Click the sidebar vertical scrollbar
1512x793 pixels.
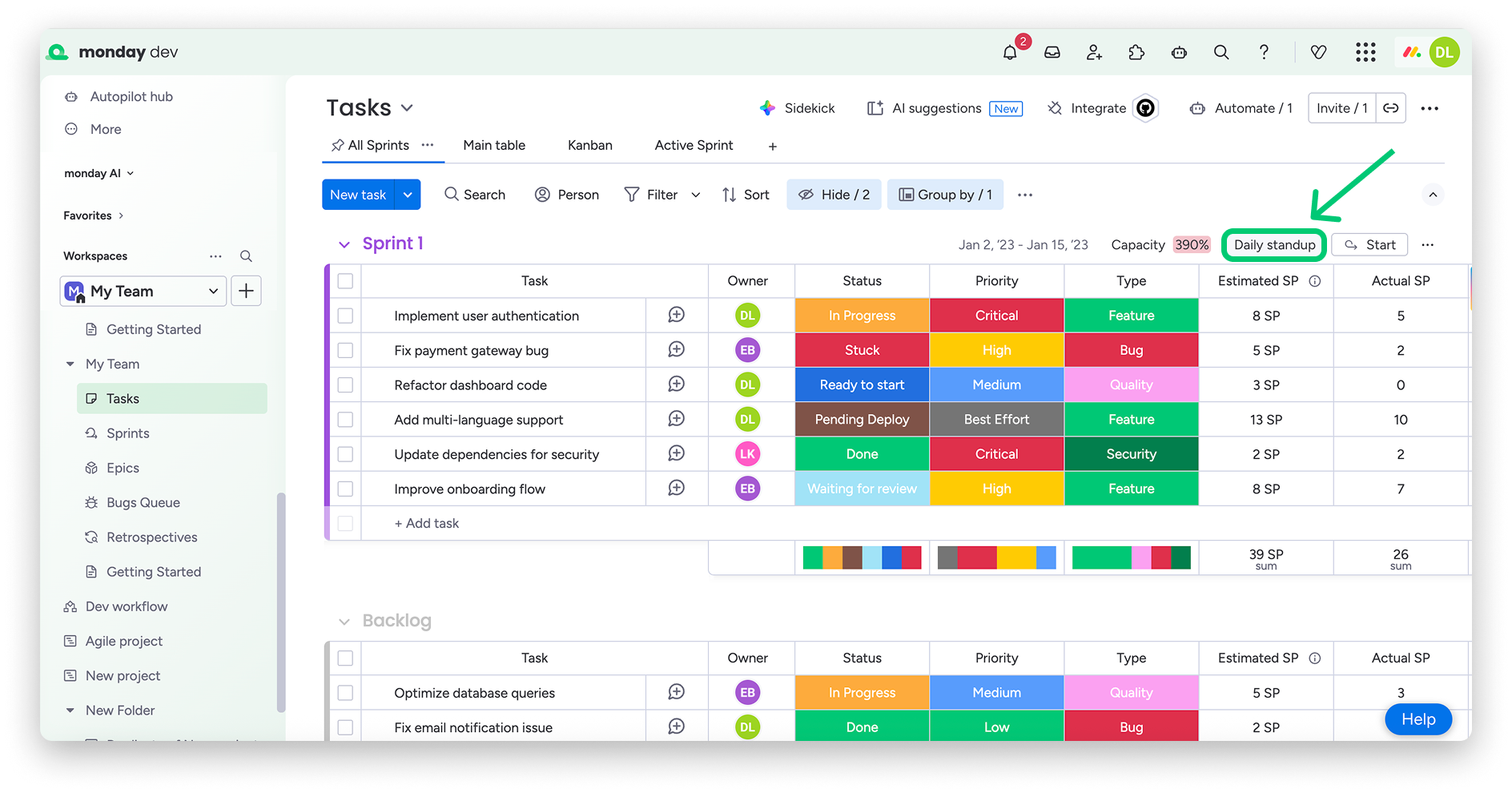280,602
